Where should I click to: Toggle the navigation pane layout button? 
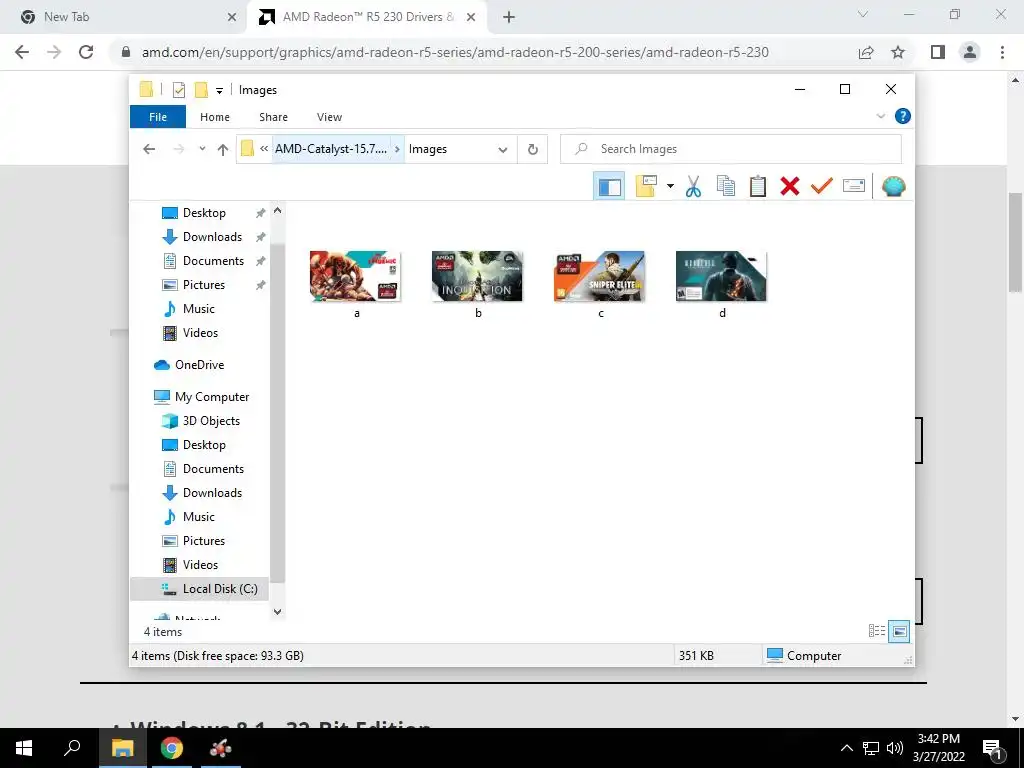click(609, 187)
